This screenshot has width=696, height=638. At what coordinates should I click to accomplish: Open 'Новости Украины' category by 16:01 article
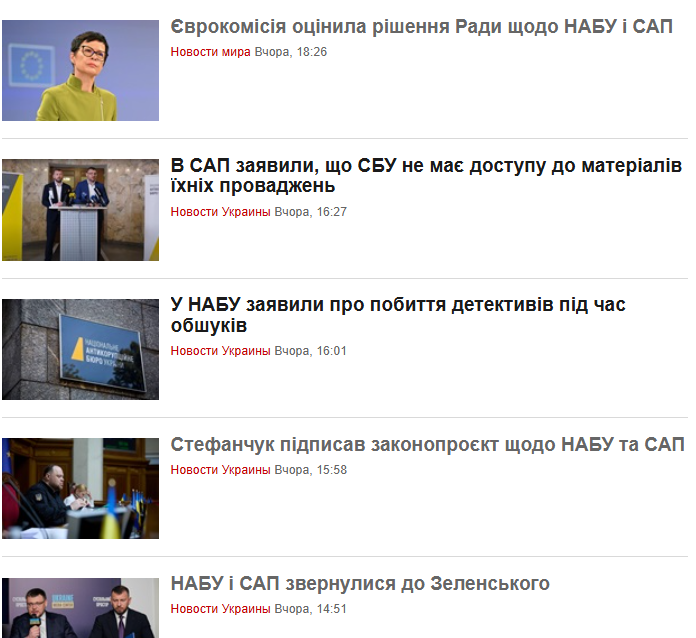[x=220, y=351]
